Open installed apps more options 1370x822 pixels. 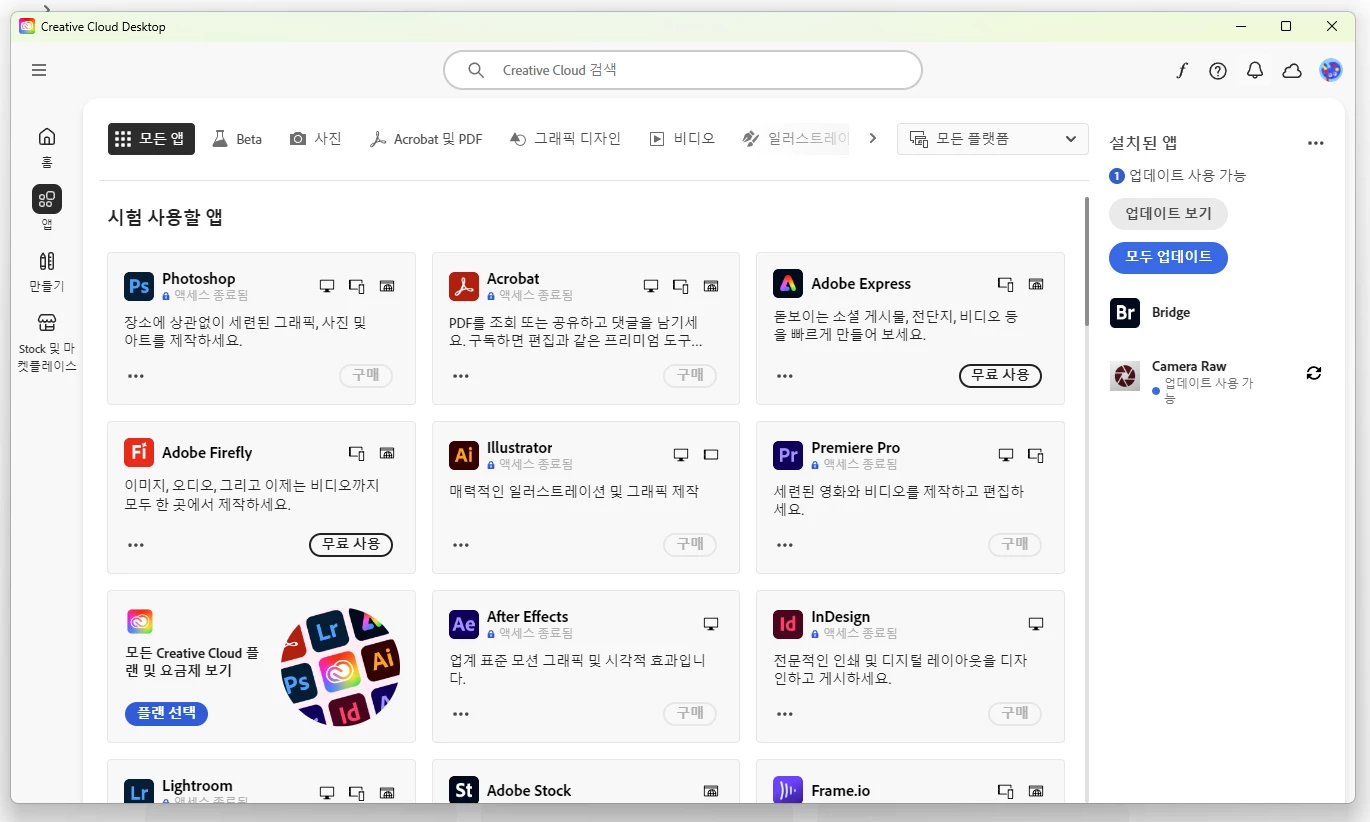(x=1316, y=143)
